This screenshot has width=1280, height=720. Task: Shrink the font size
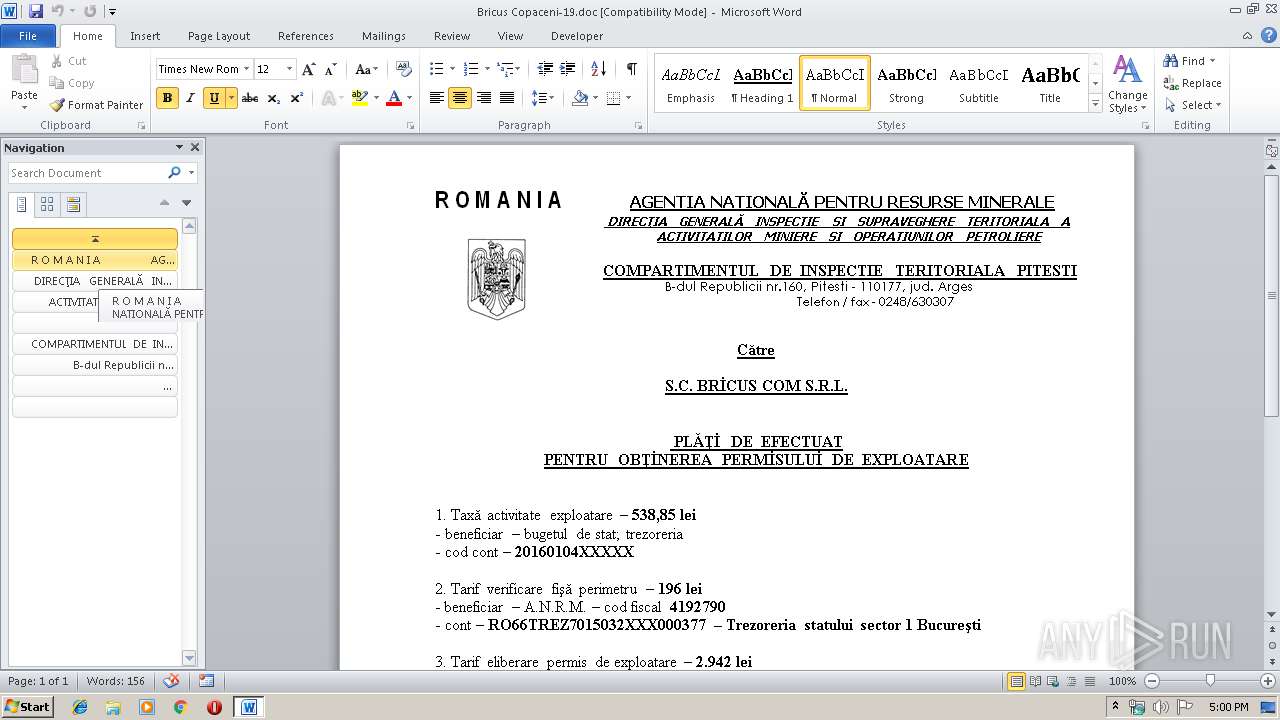click(330, 69)
